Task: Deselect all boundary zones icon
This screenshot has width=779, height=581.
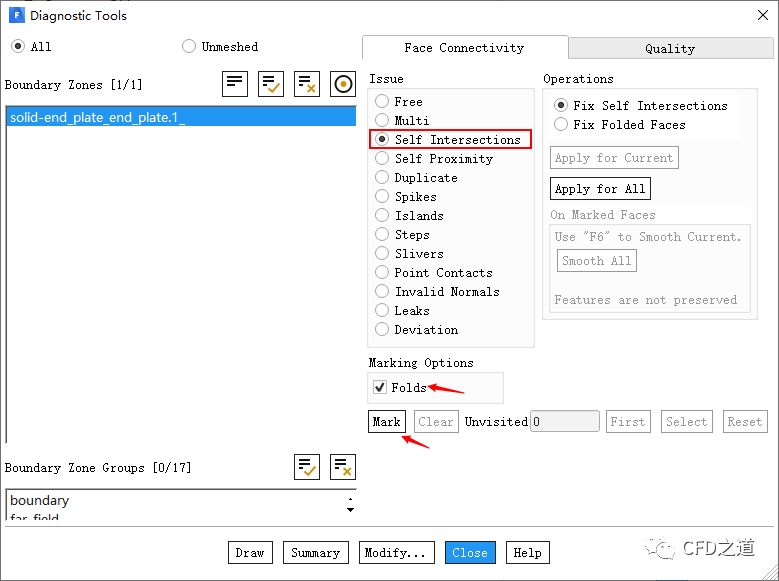Action: coord(307,84)
